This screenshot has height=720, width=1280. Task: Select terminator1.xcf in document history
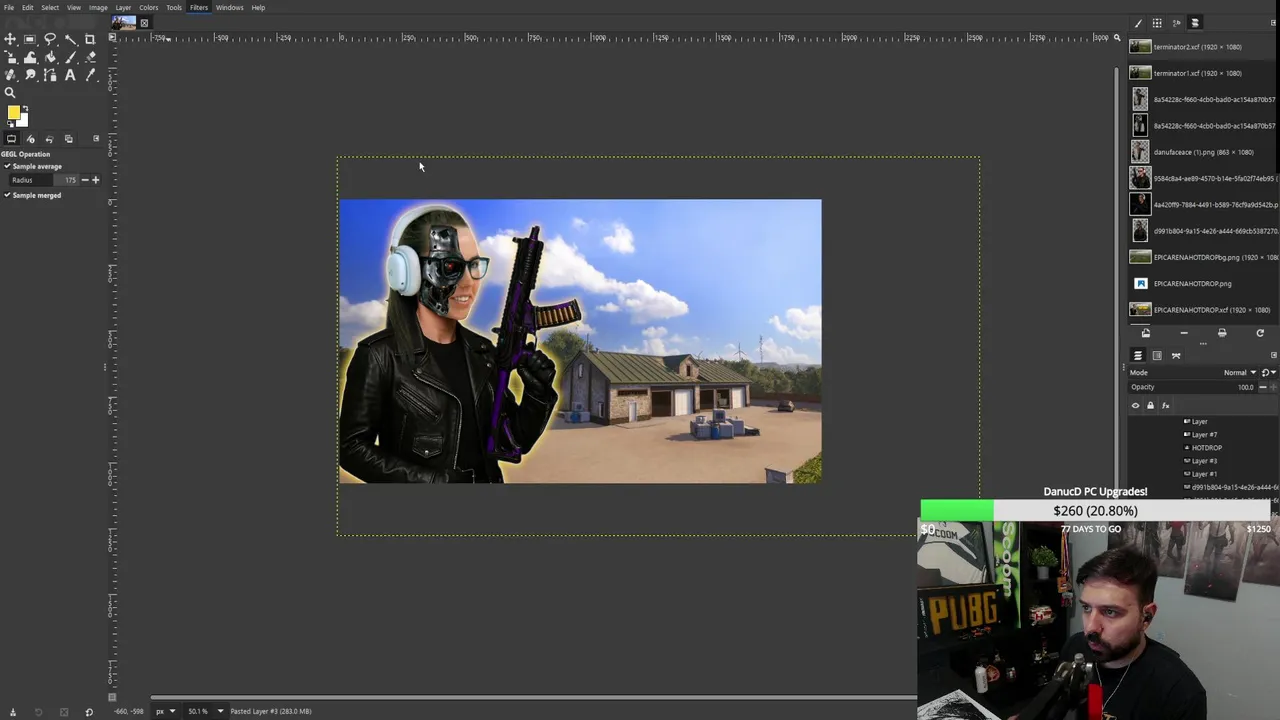(x=1202, y=73)
